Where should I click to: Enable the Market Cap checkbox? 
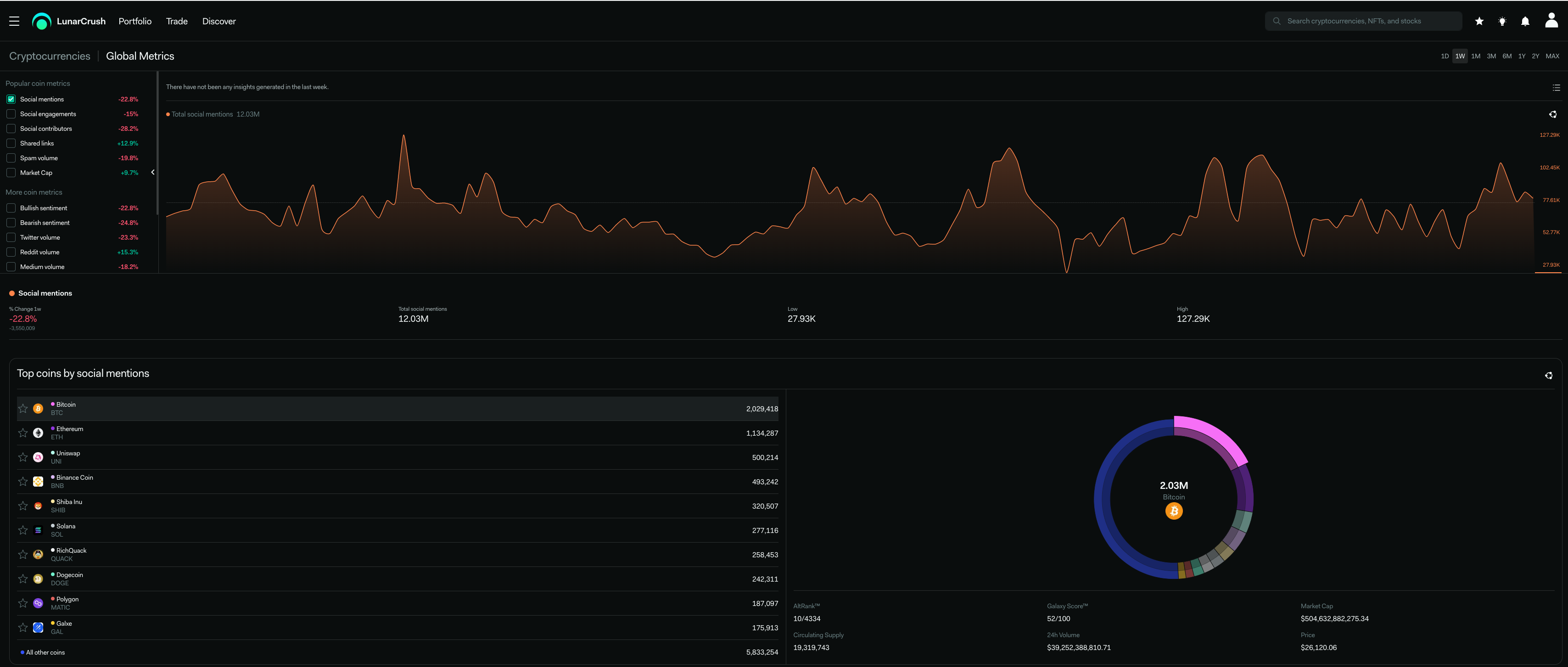pyautogui.click(x=11, y=173)
